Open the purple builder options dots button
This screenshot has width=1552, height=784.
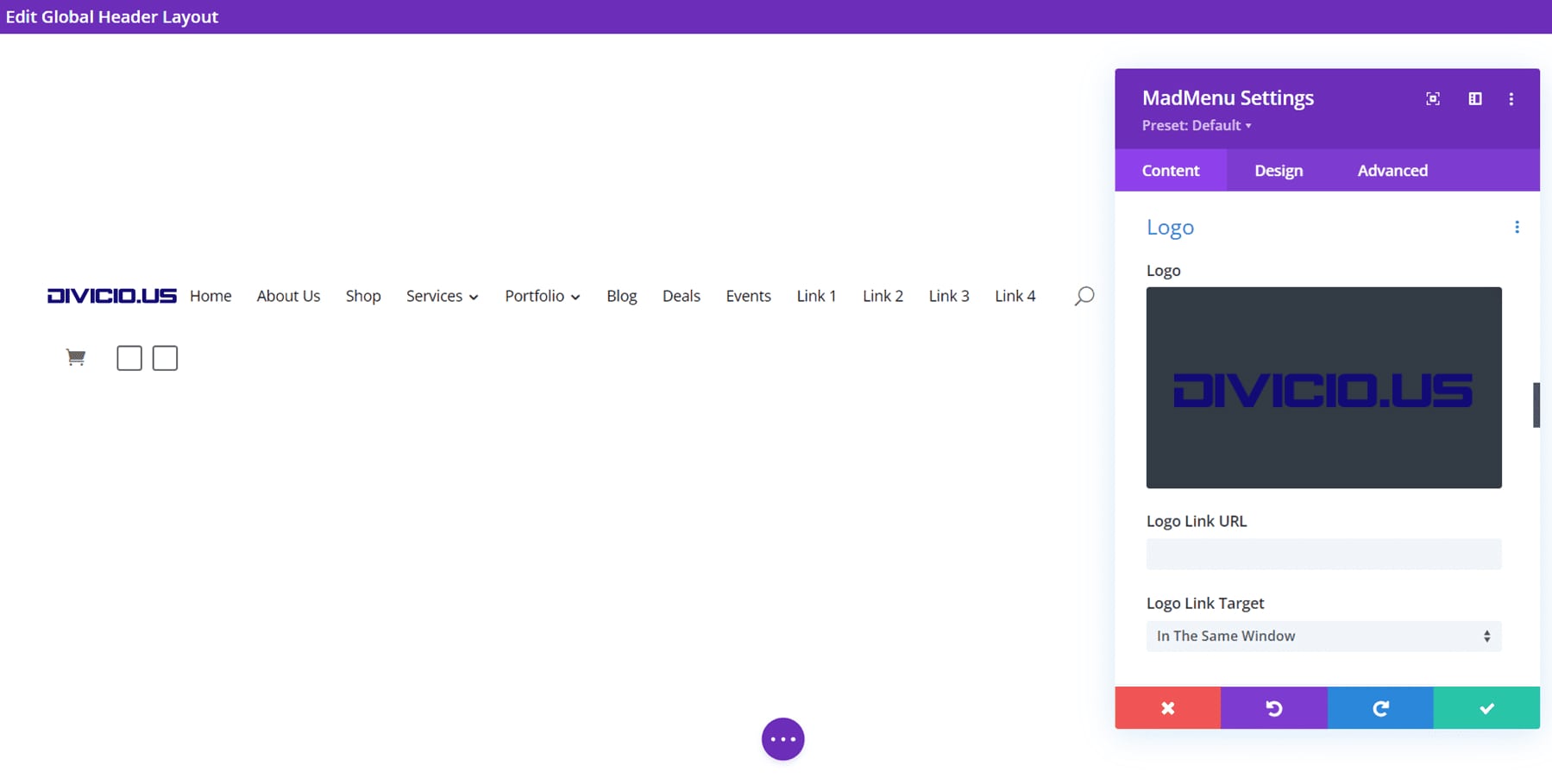pyautogui.click(x=782, y=739)
